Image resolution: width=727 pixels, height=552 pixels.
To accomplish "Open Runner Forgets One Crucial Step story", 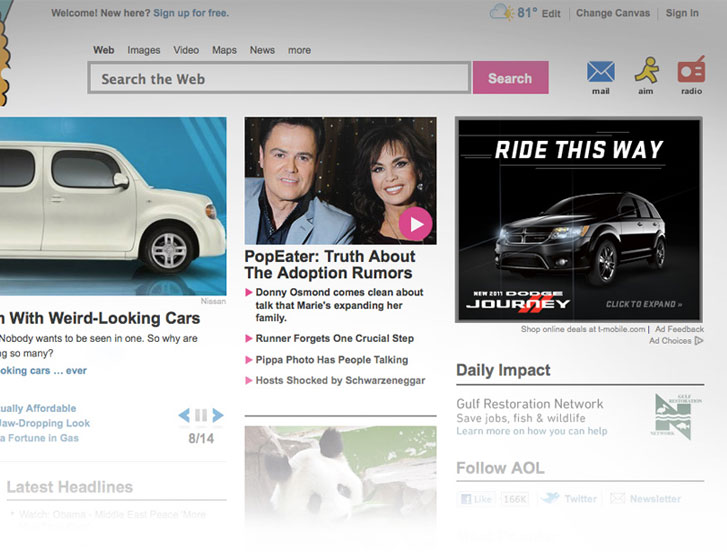I will pyautogui.click(x=334, y=338).
